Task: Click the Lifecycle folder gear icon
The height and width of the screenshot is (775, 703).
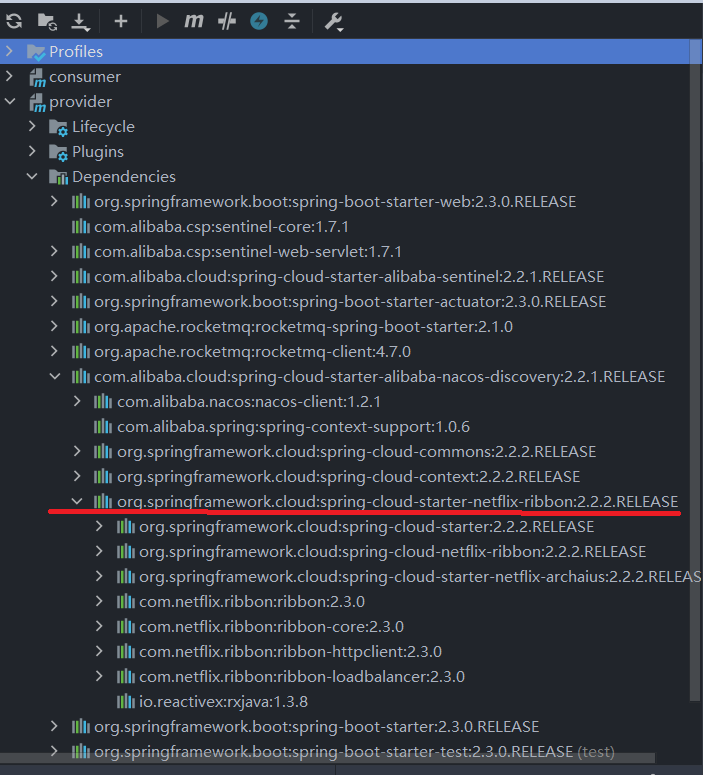Action: [x=58, y=128]
